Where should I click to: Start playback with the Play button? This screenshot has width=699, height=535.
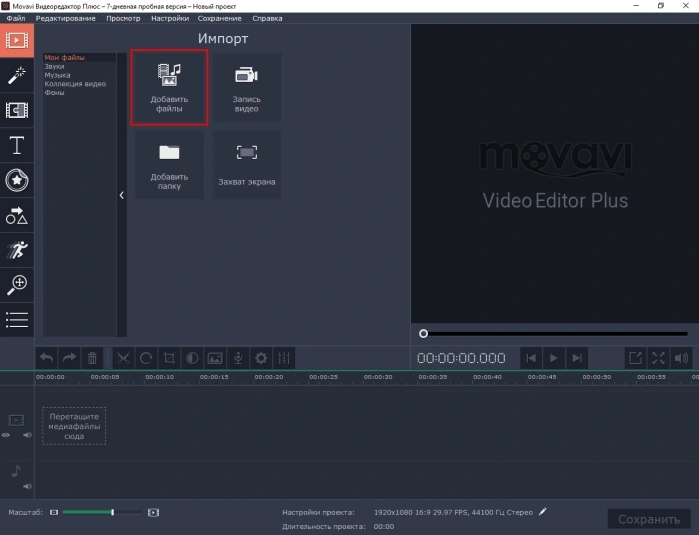(554, 358)
